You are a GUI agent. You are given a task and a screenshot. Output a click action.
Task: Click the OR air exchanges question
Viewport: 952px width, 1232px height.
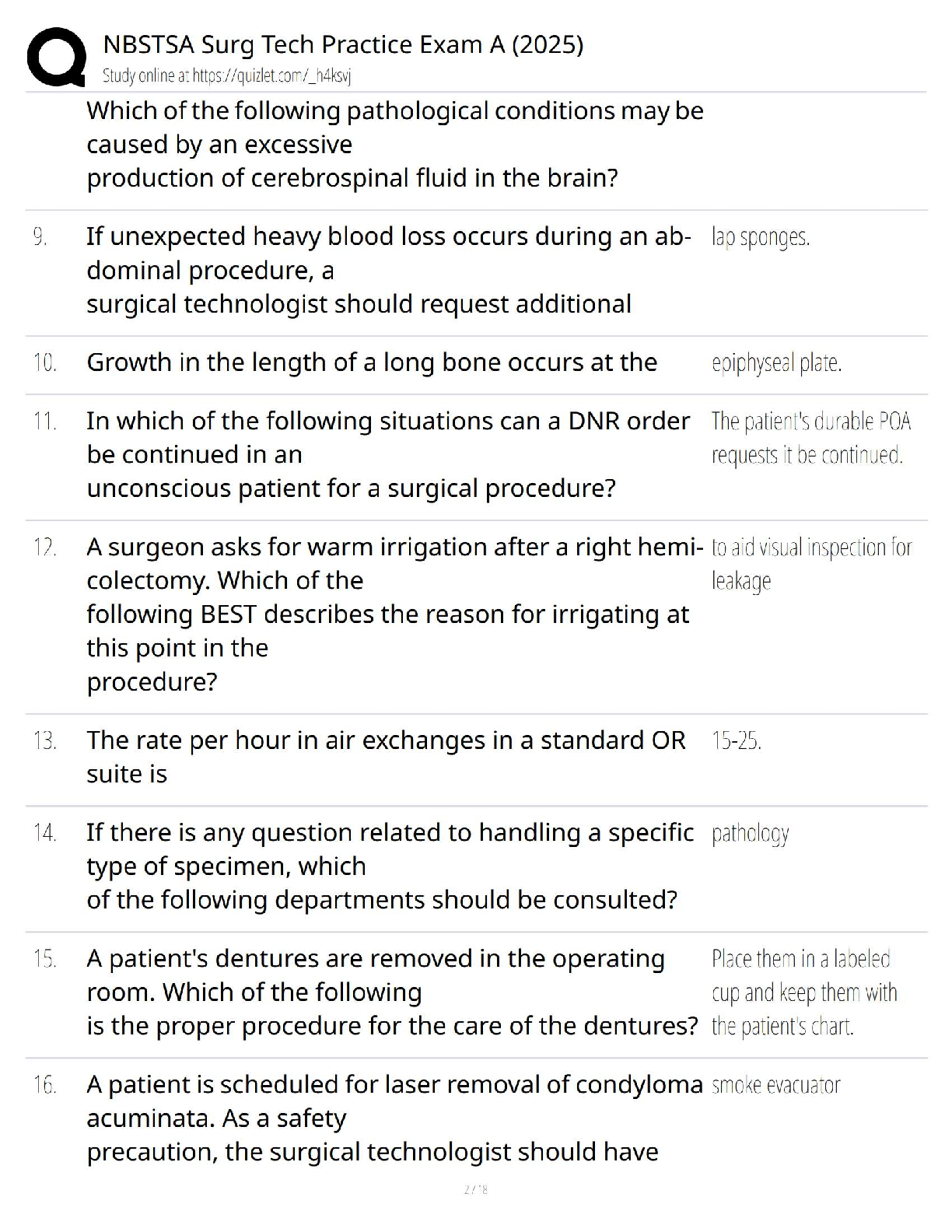pyautogui.click(x=386, y=757)
